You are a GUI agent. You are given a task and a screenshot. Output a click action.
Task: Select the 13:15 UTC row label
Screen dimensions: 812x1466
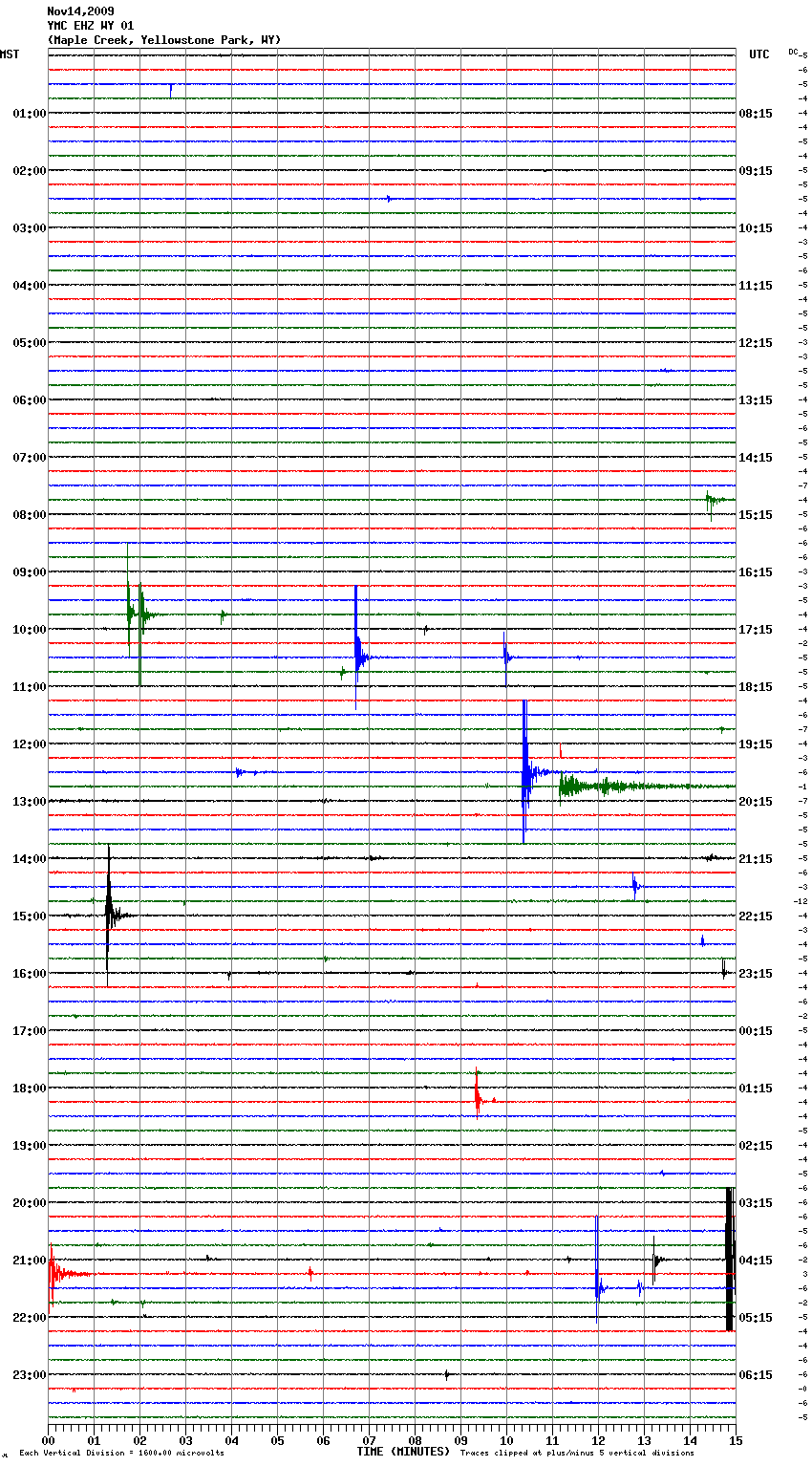click(x=756, y=400)
